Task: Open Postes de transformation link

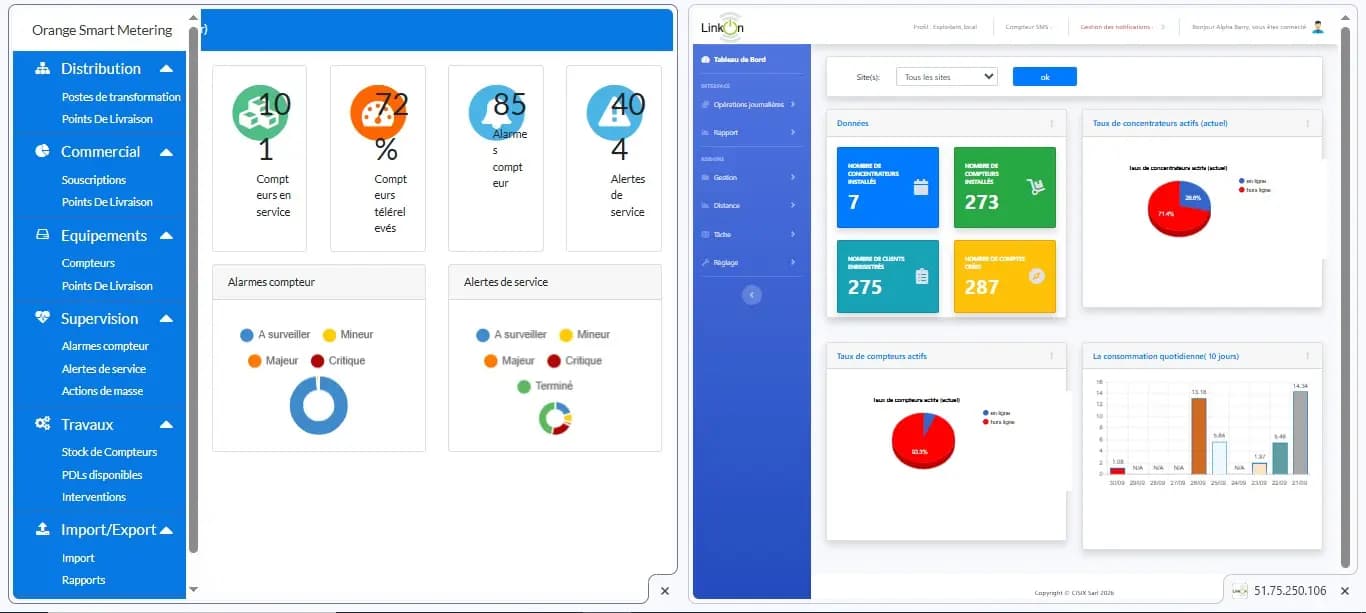Action: [121, 97]
